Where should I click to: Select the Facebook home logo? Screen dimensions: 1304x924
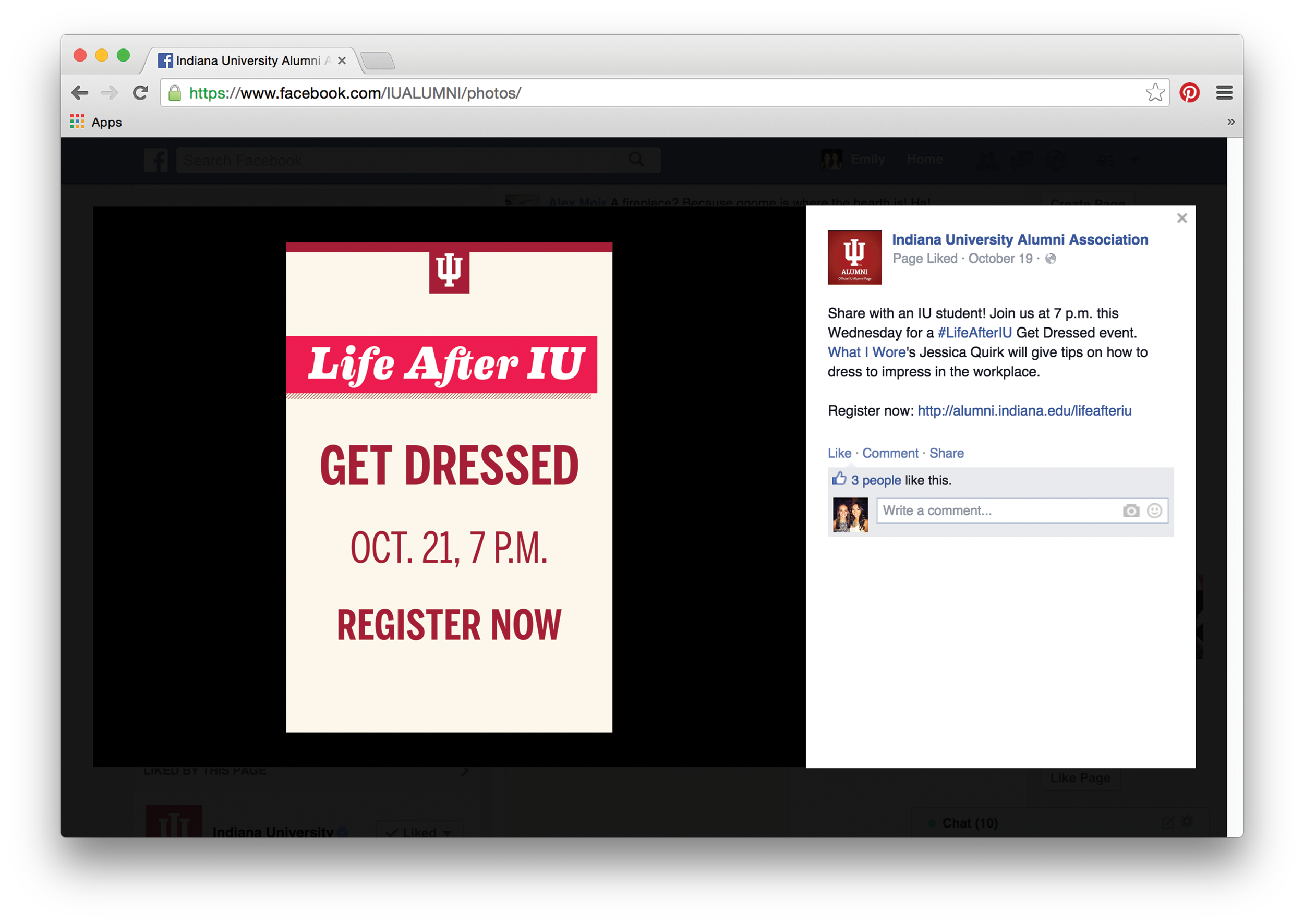(x=155, y=160)
